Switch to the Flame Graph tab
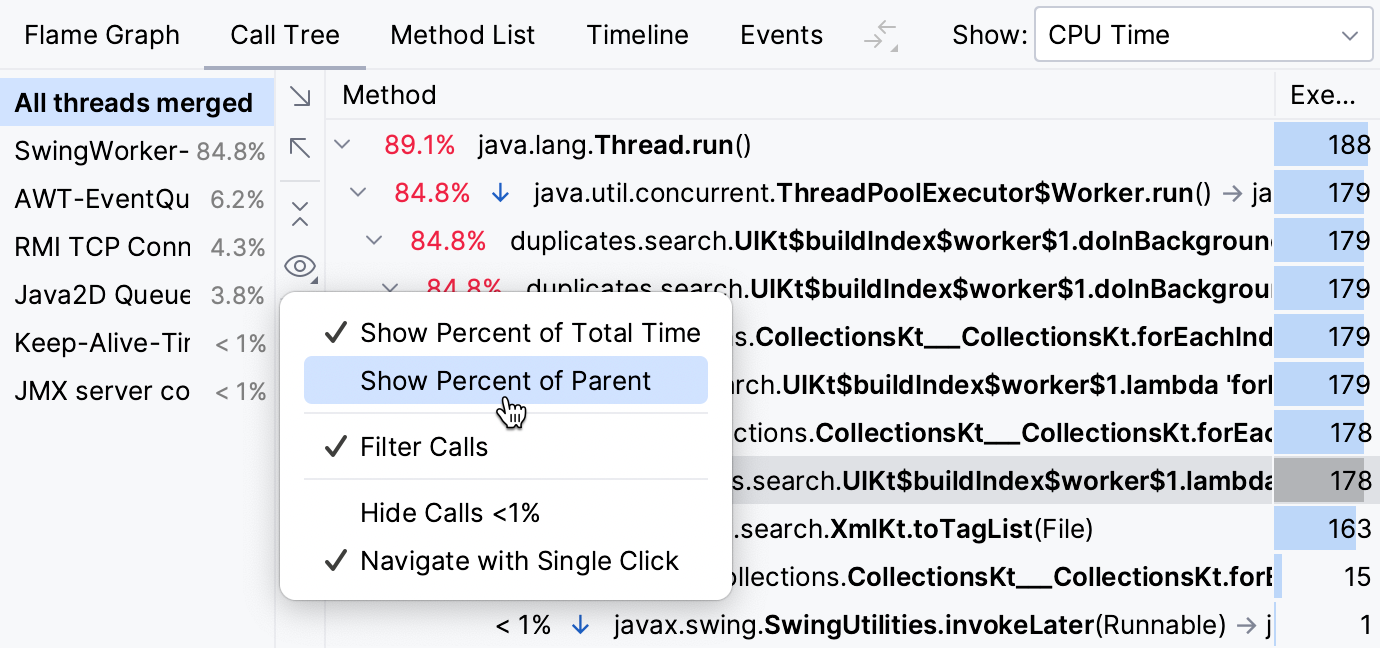The width and height of the screenshot is (1380, 648). tap(101, 34)
